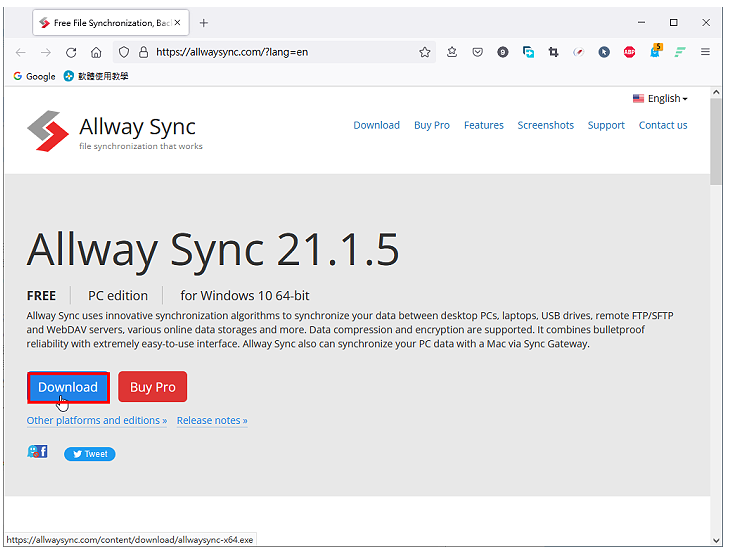Image resolution: width=729 pixels, height=555 pixels.
Task: Click the 'PC edition' text
Action: (x=118, y=296)
